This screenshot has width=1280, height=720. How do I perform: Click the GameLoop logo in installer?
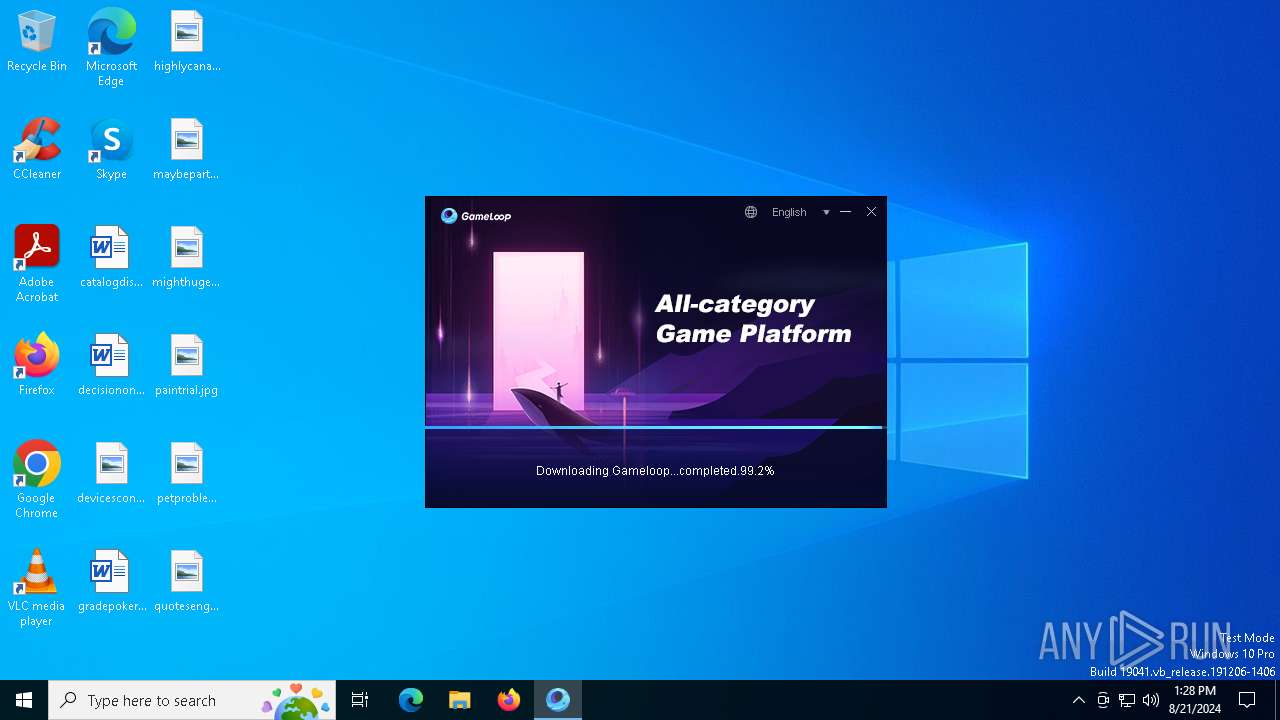tap(476, 215)
